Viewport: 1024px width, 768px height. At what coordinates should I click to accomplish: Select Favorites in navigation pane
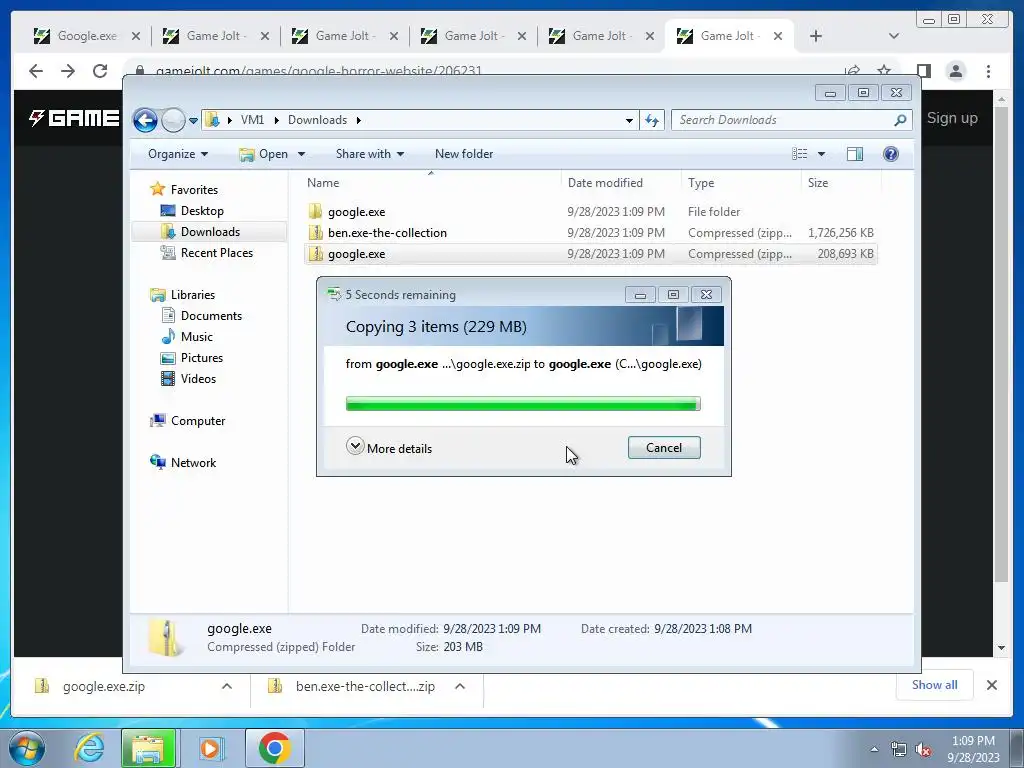click(x=194, y=190)
